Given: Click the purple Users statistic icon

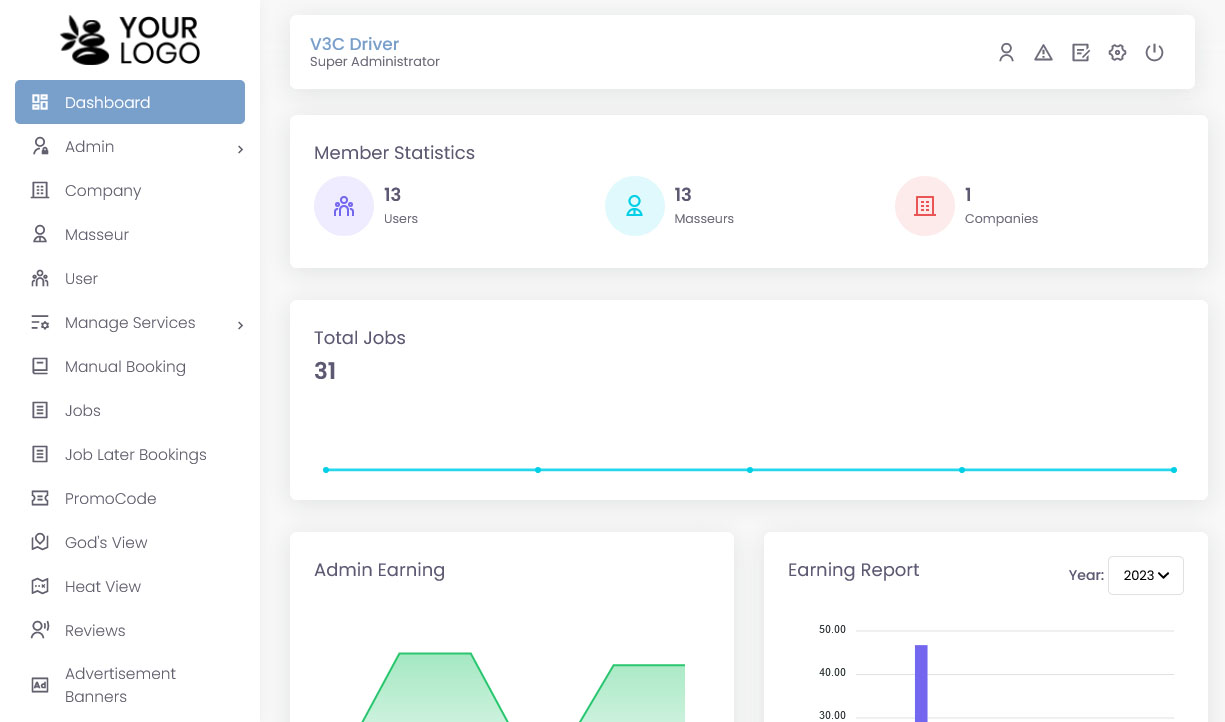Looking at the screenshot, I should tap(344, 206).
